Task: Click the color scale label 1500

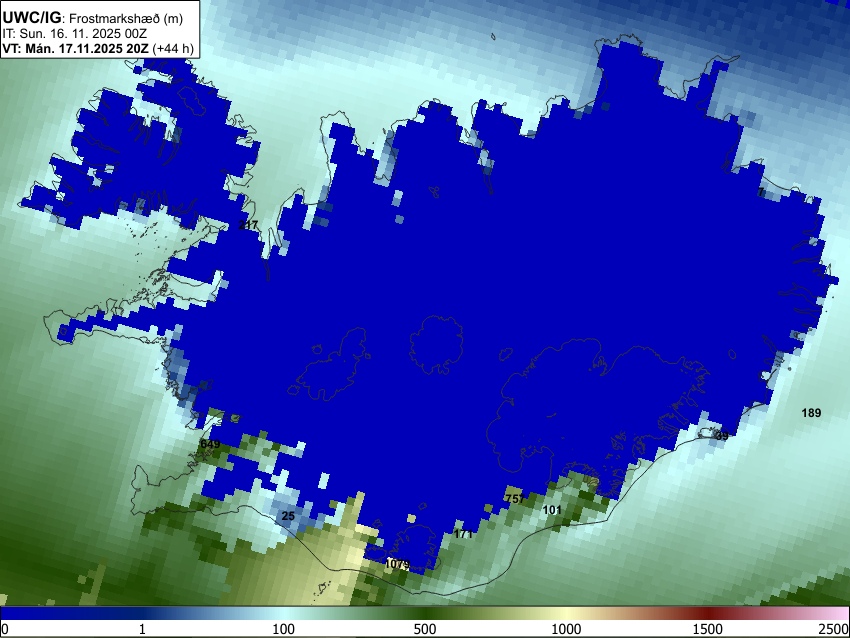Action: tap(708, 629)
